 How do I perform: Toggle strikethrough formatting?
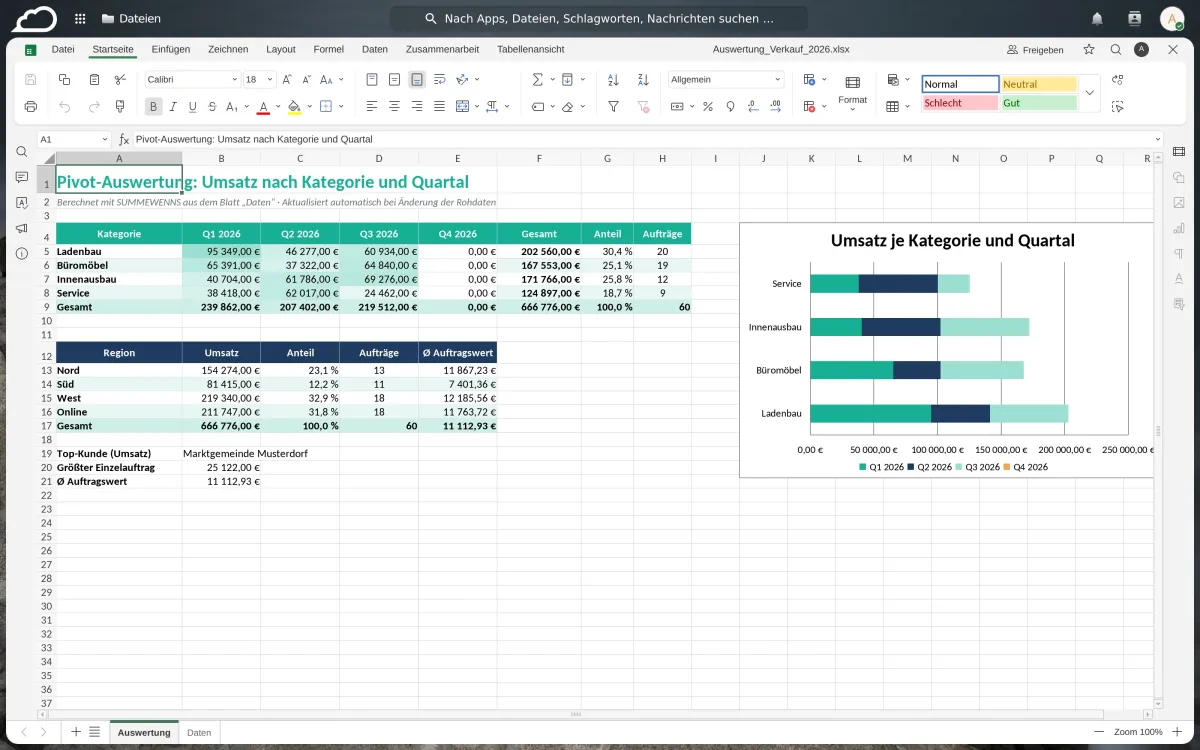click(x=212, y=106)
